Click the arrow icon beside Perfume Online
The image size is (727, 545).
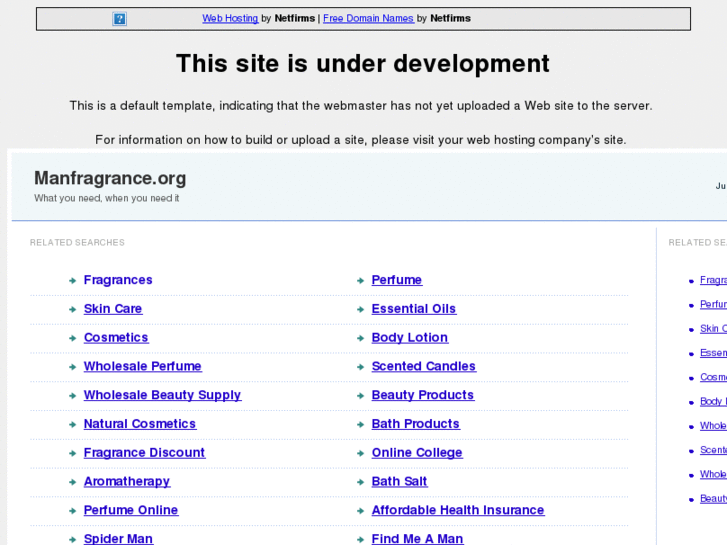[72, 511]
